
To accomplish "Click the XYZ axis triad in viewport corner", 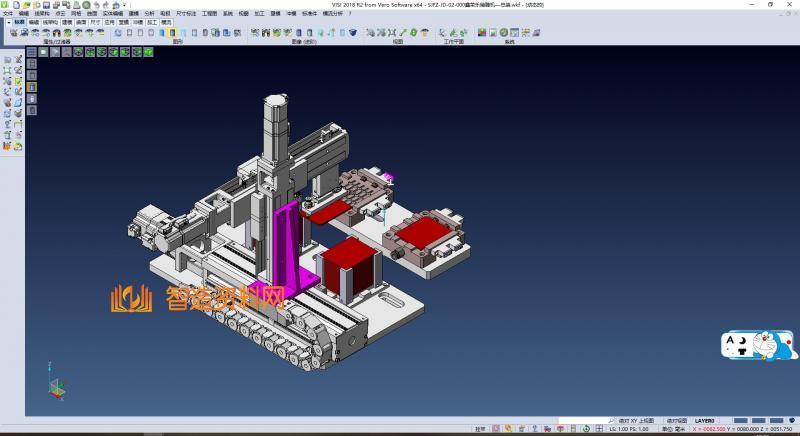I will (x=57, y=385).
